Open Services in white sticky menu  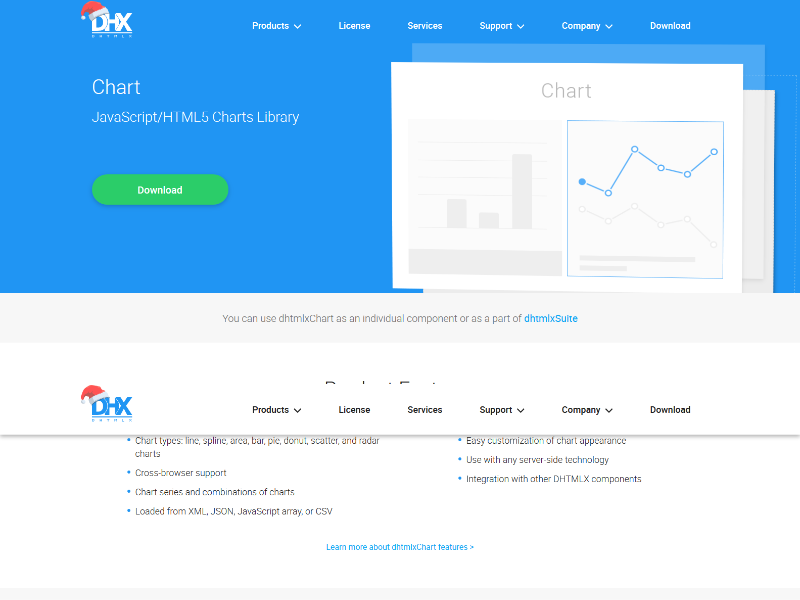tap(424, 410)
